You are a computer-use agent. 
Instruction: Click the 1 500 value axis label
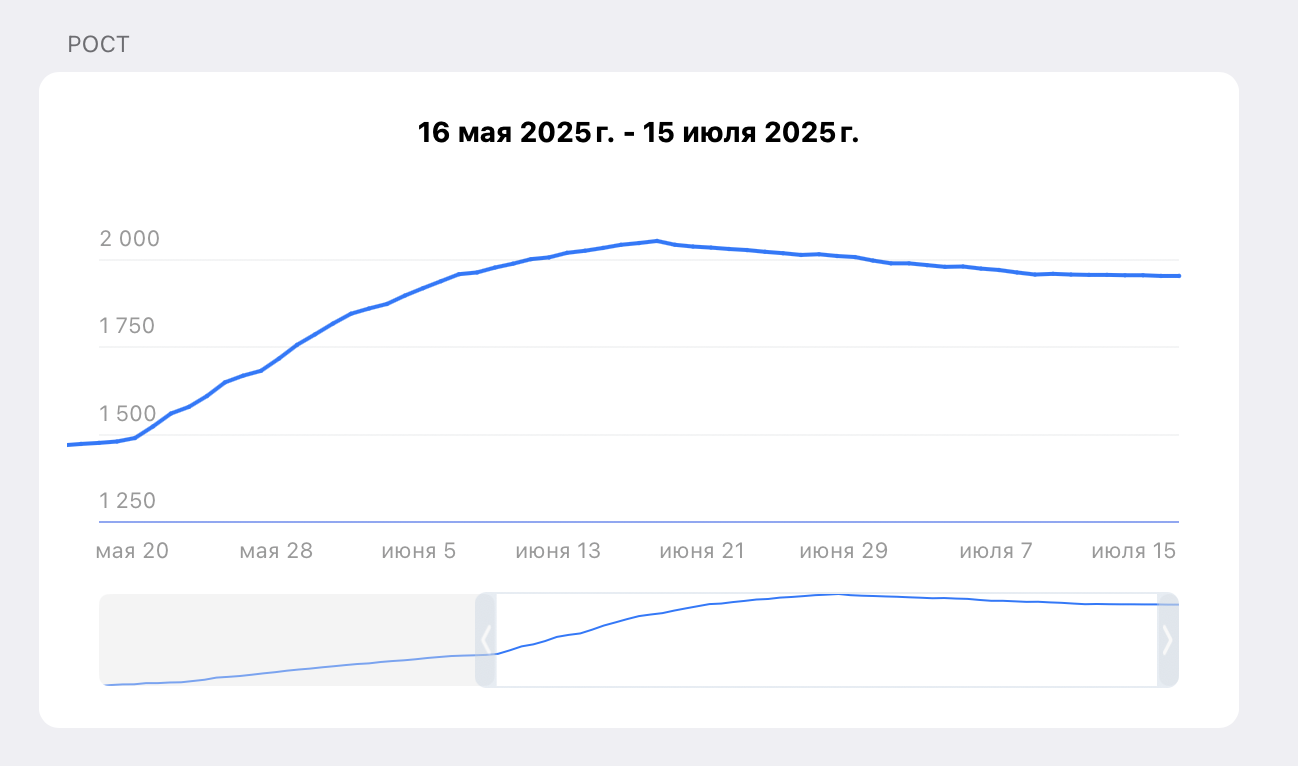(128, 414)
